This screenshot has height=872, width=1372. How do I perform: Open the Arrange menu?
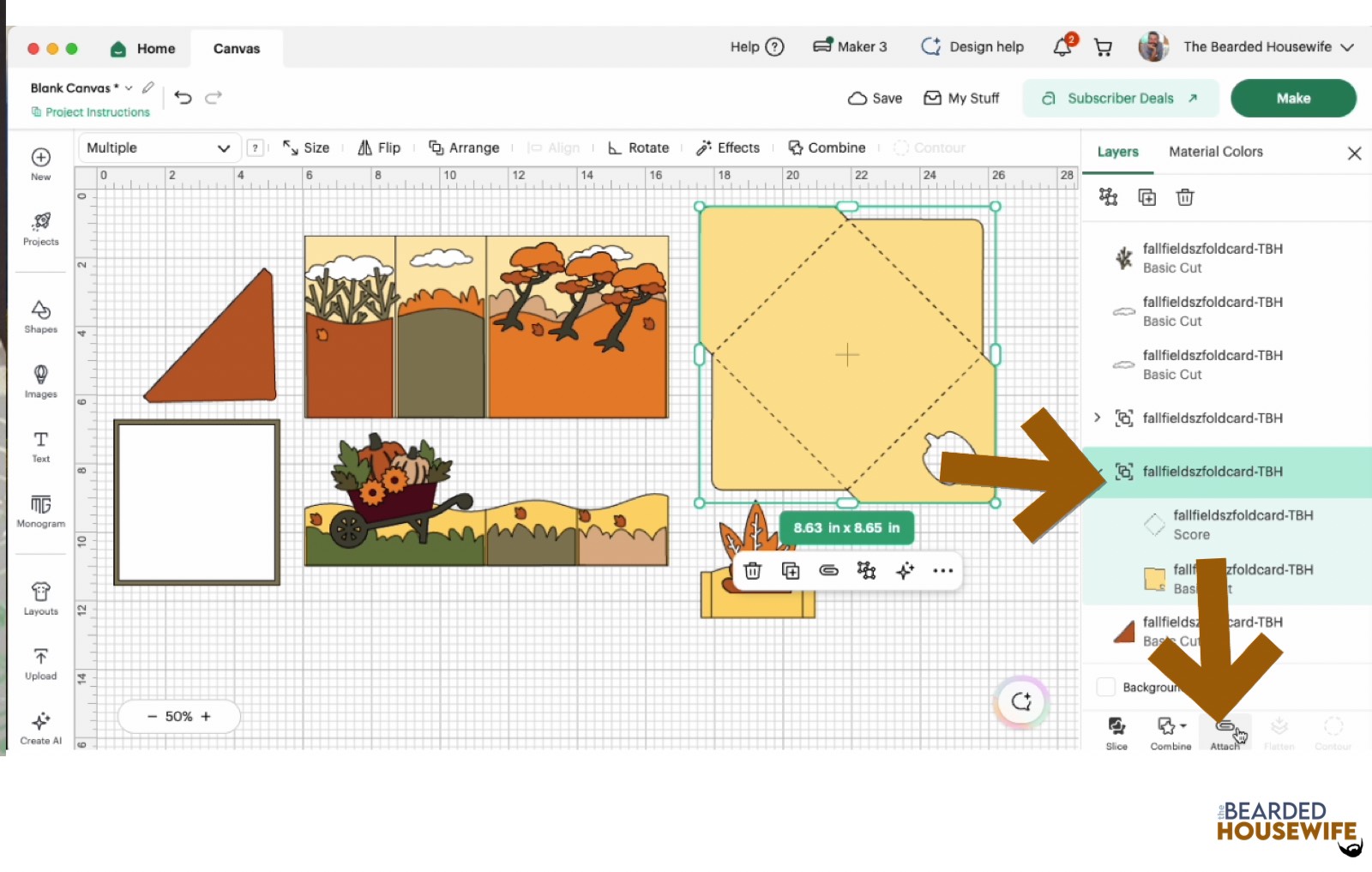pos(464,147)
